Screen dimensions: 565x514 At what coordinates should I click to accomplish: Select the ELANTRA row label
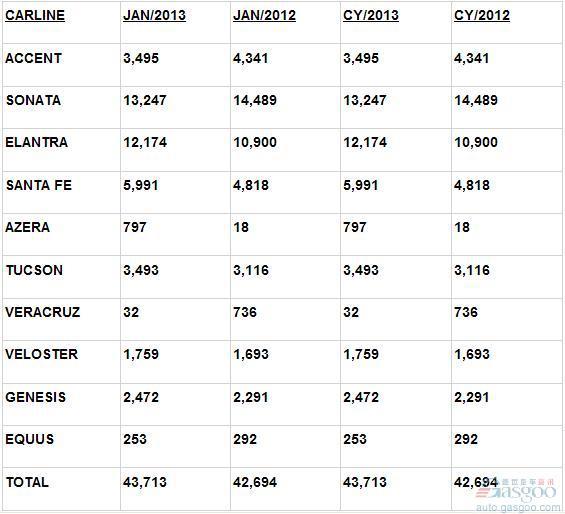[x=36, y=142]
